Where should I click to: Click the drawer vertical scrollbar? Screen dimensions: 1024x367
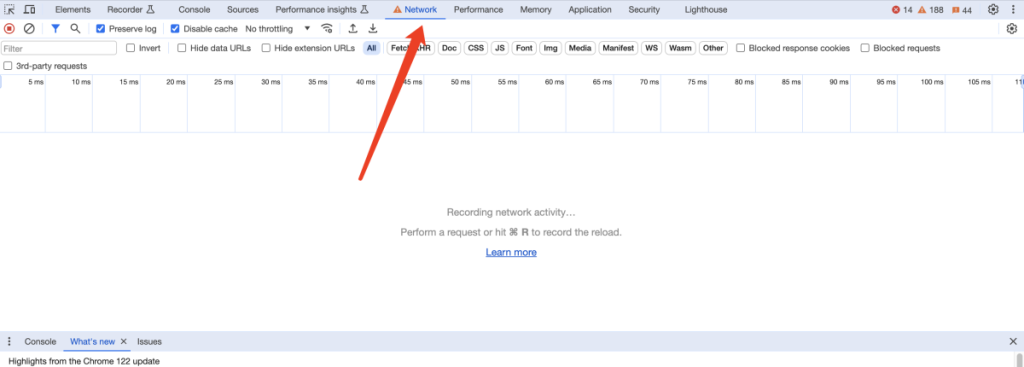coord(1019,360)
